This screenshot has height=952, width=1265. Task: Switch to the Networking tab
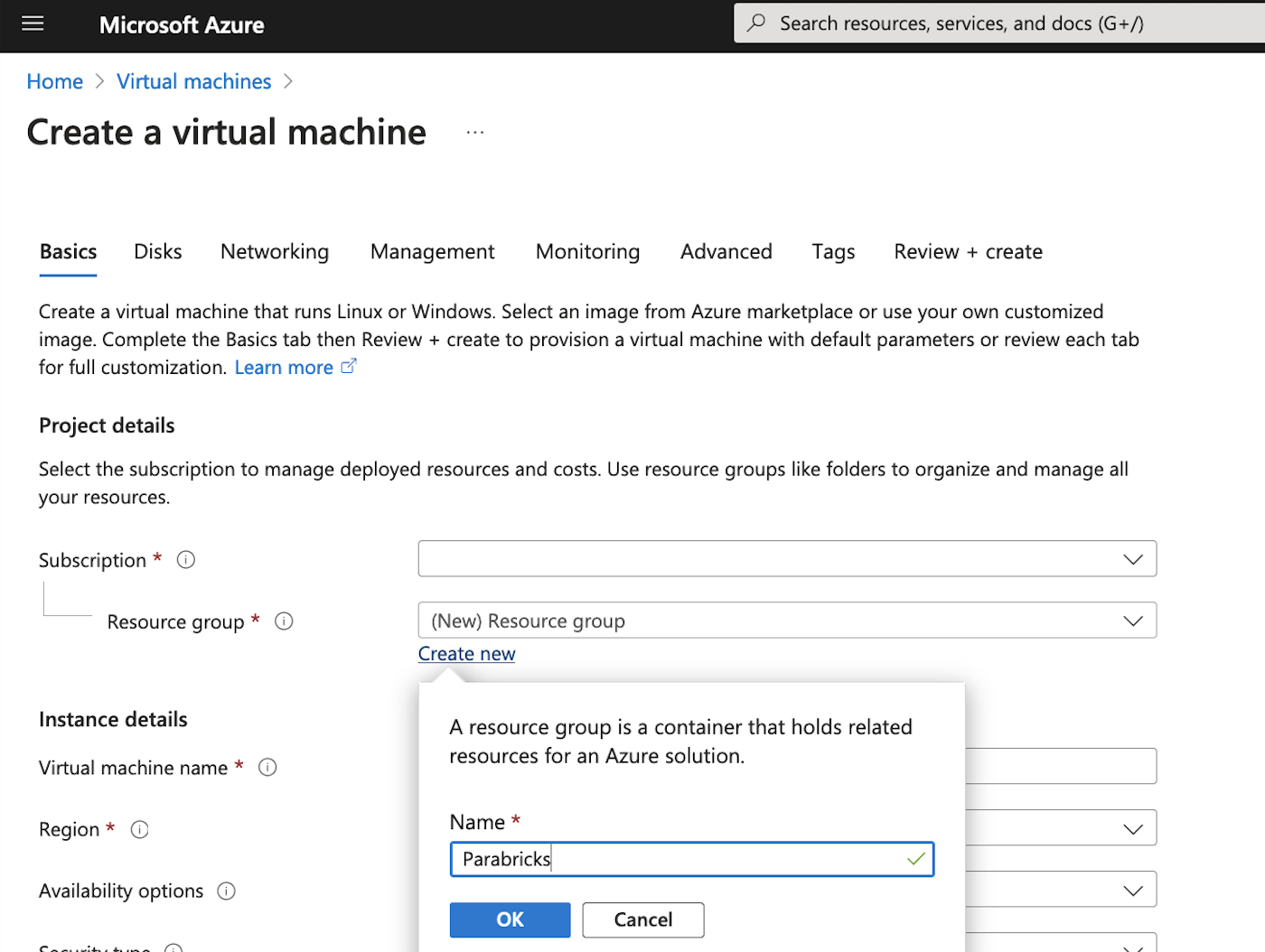coord(275,252)
